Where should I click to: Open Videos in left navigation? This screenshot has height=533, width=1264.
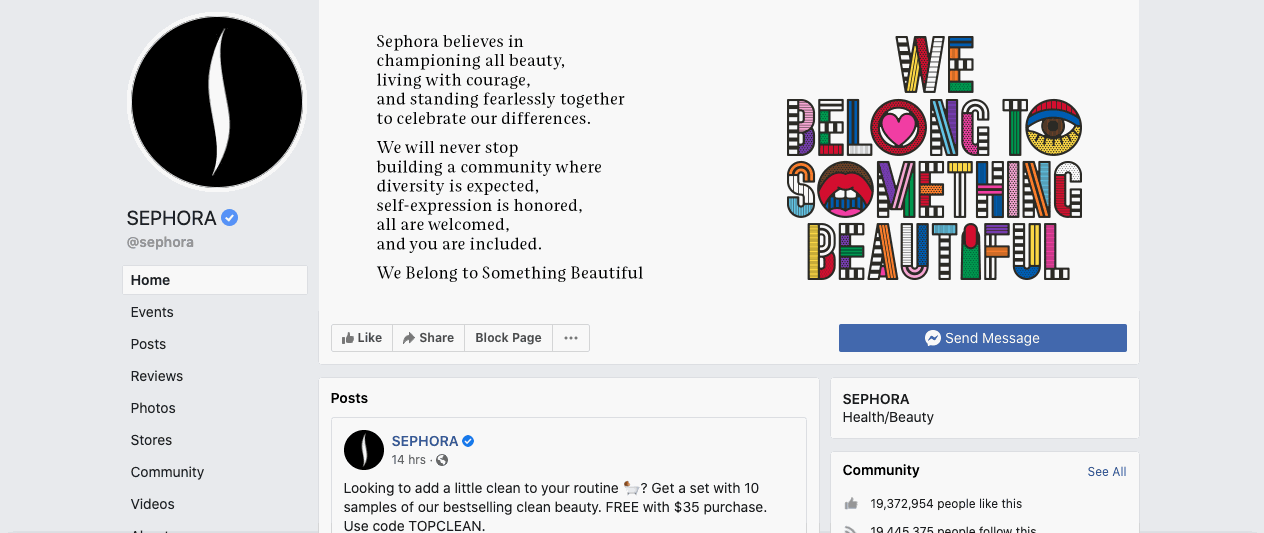[x=152, y=504]
